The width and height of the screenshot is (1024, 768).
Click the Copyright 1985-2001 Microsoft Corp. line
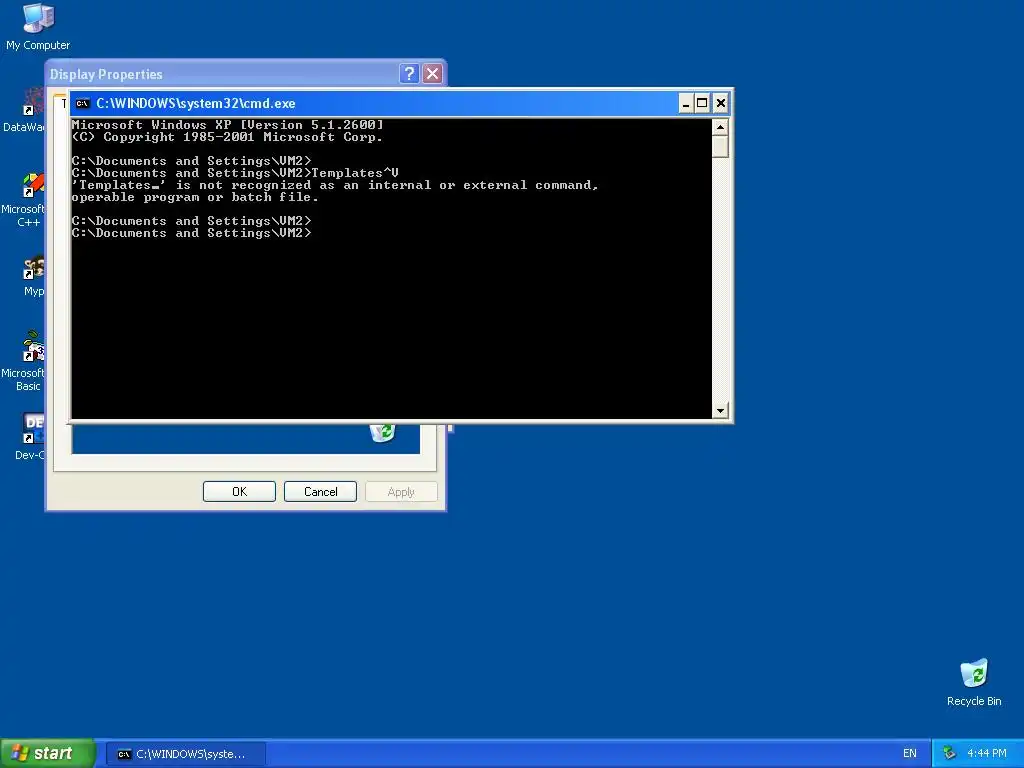coord(227,137)
